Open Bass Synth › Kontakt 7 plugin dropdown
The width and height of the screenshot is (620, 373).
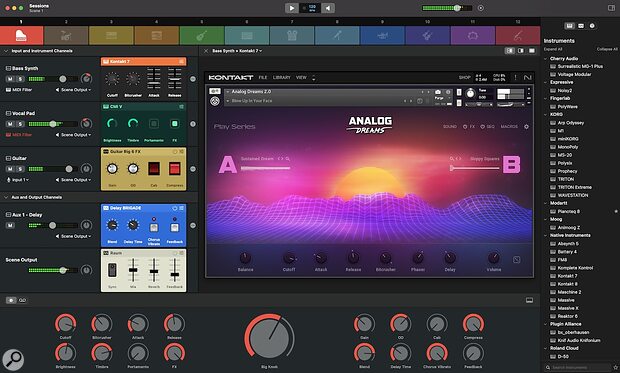(x=237, y=51)
